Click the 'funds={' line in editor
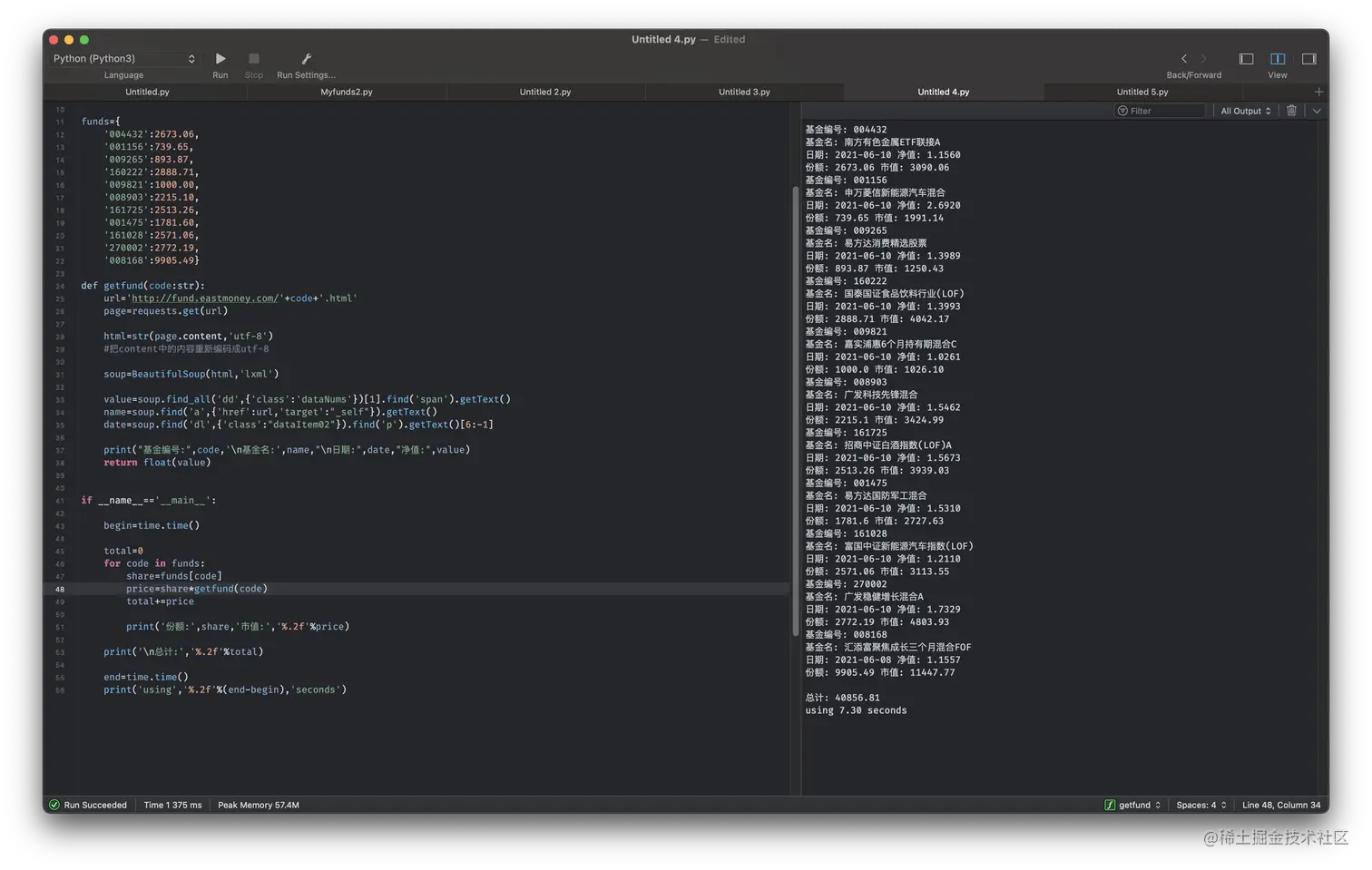Viewport: 1372px width, 870px height. [101, 121]
